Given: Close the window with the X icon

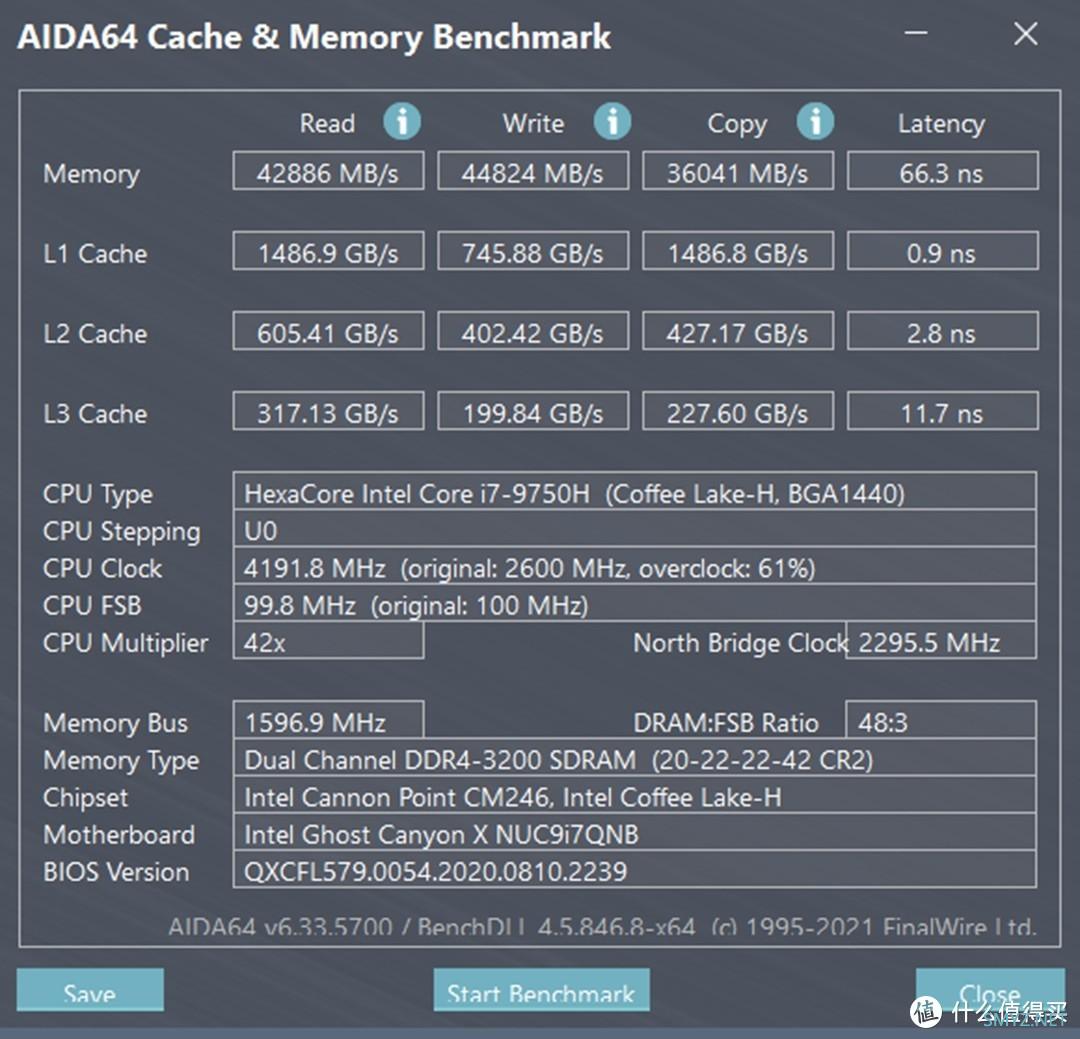Looking at the screenshot, I should coord(1026,33).
